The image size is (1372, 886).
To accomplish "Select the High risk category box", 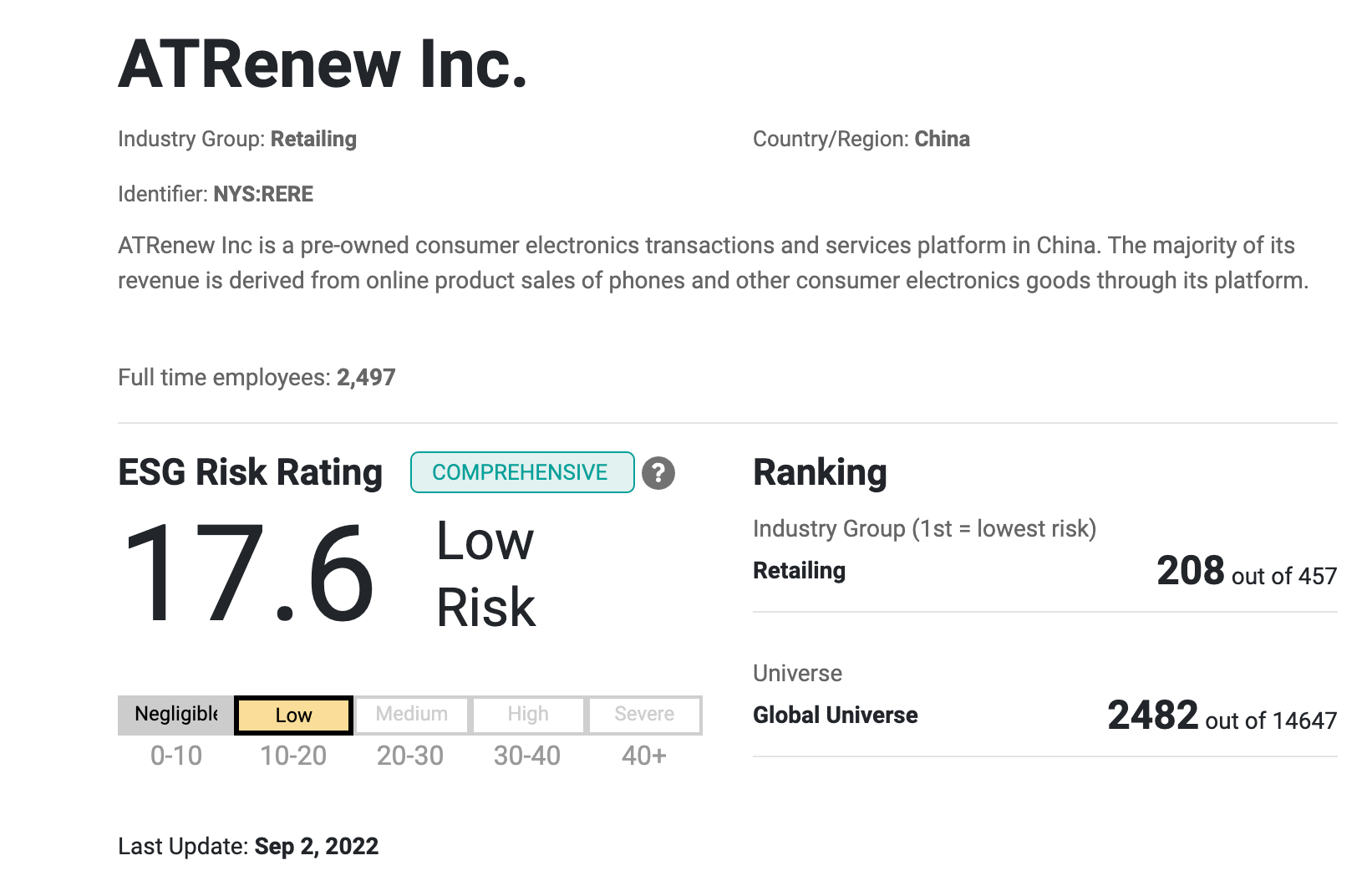I will [528, 715].
